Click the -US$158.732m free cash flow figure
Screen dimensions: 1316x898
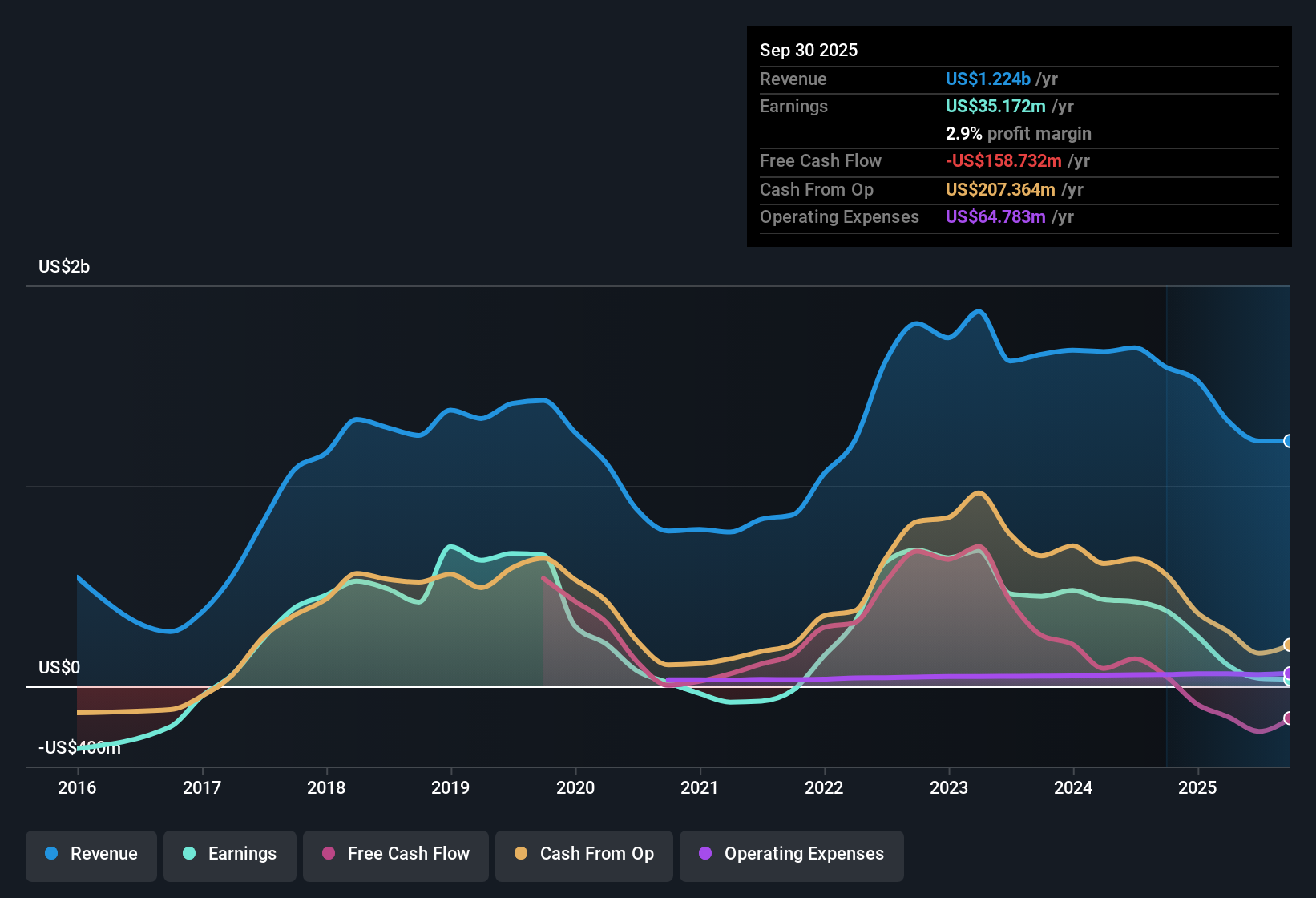coord(1002,161)
